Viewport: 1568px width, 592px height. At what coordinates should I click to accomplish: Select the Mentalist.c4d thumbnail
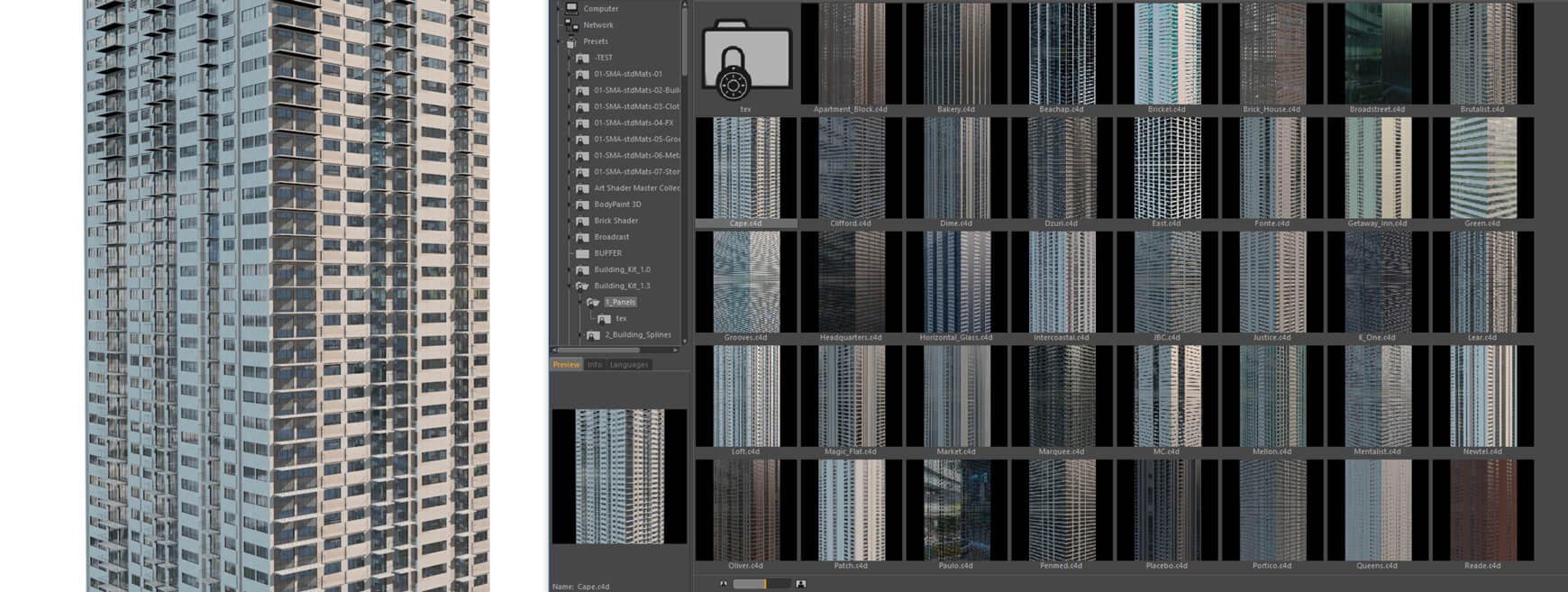coord(1378,396)
